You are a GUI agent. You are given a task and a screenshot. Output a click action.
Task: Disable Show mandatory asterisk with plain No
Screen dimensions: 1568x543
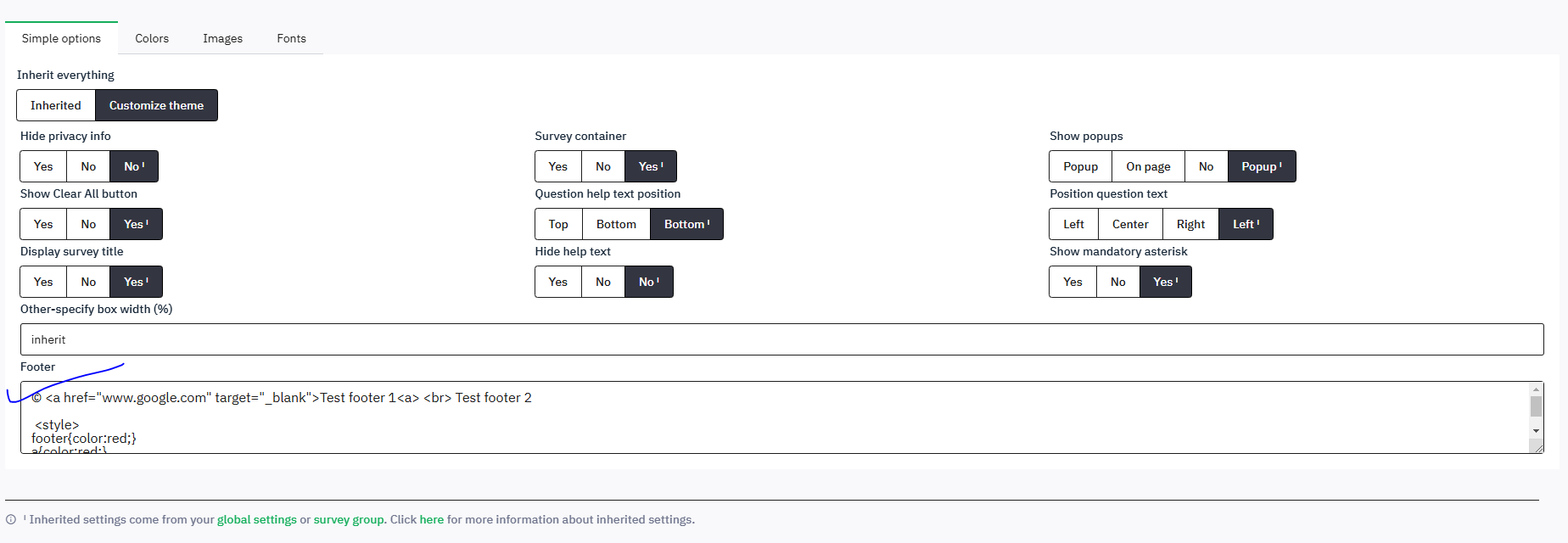click(1118, 282)
